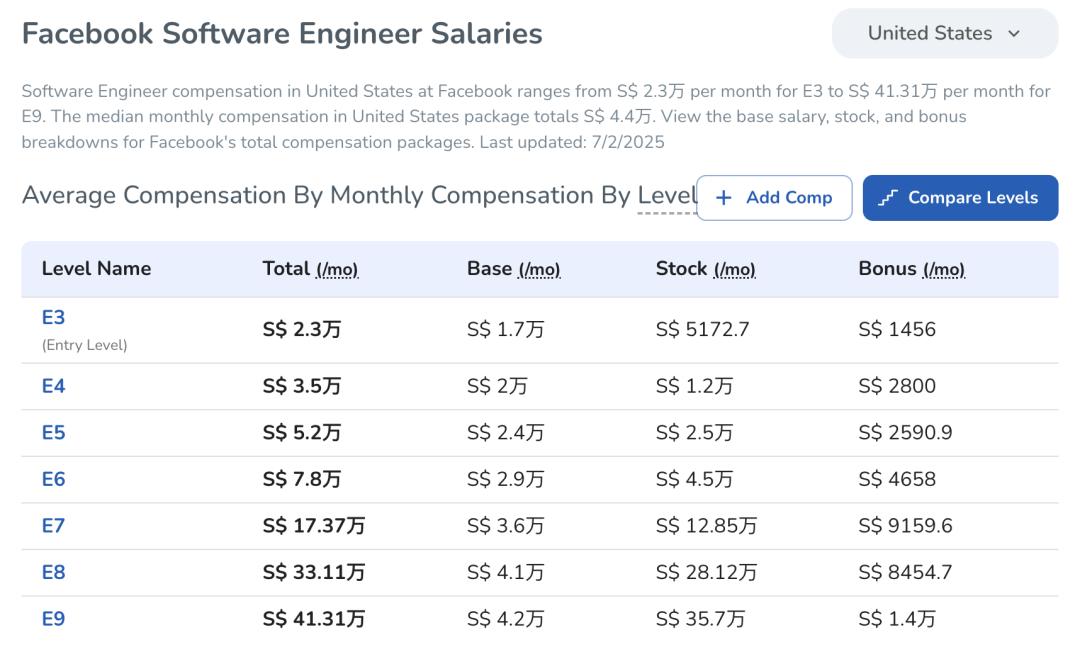This screenshot has width=1080, height=647.
Task: Open the E4 level link
Action: point(53,386)
